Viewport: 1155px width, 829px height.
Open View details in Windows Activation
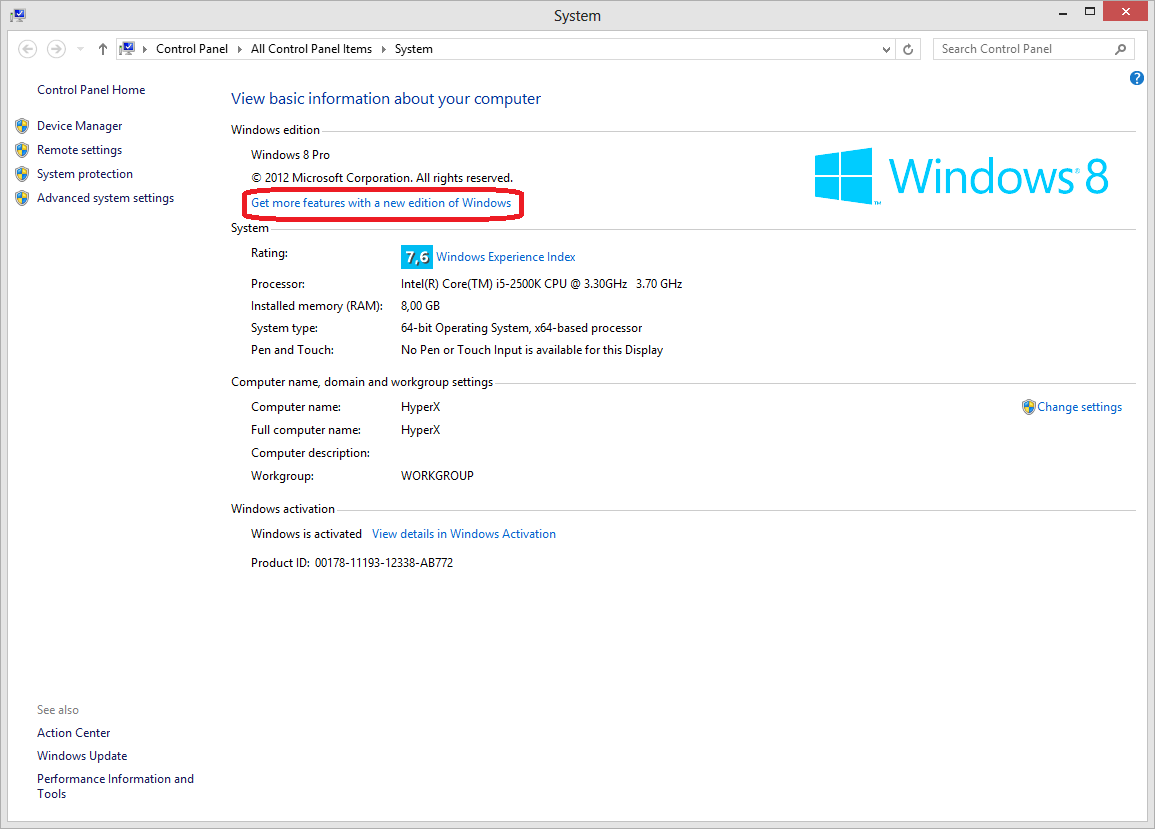coord(463,534)
